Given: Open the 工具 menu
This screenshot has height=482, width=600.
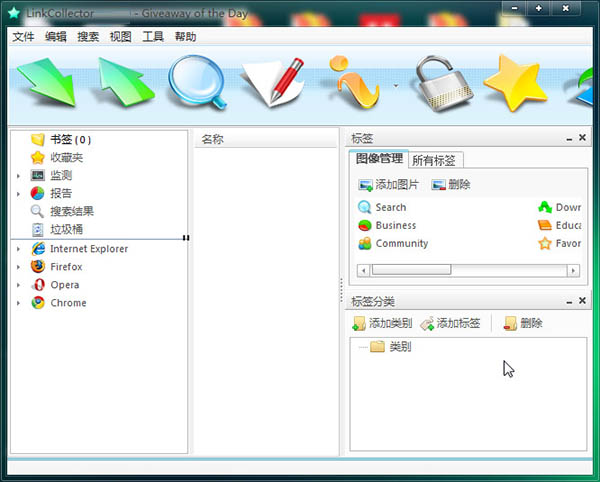Looking at the screenshot, I should [x=152, y=37].
